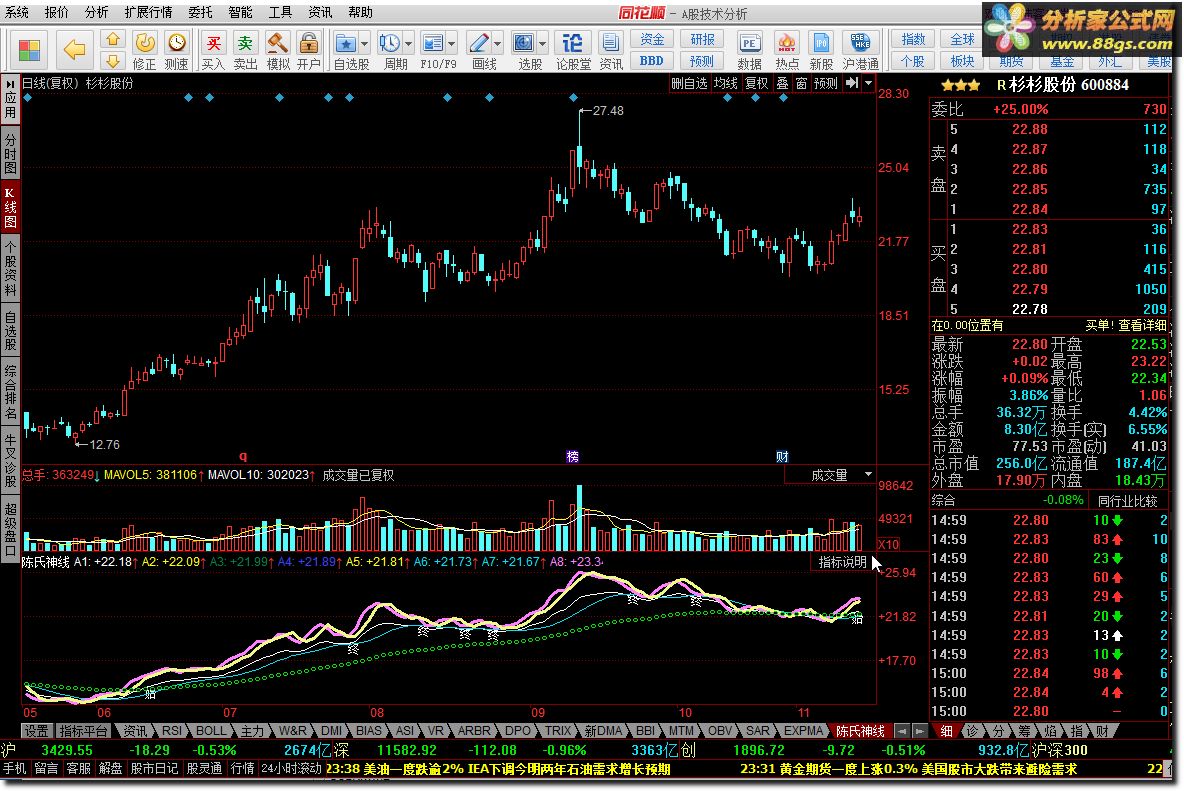
Task: Expand the F10/F9 dropdown arrow
Action: click(452, 44)
